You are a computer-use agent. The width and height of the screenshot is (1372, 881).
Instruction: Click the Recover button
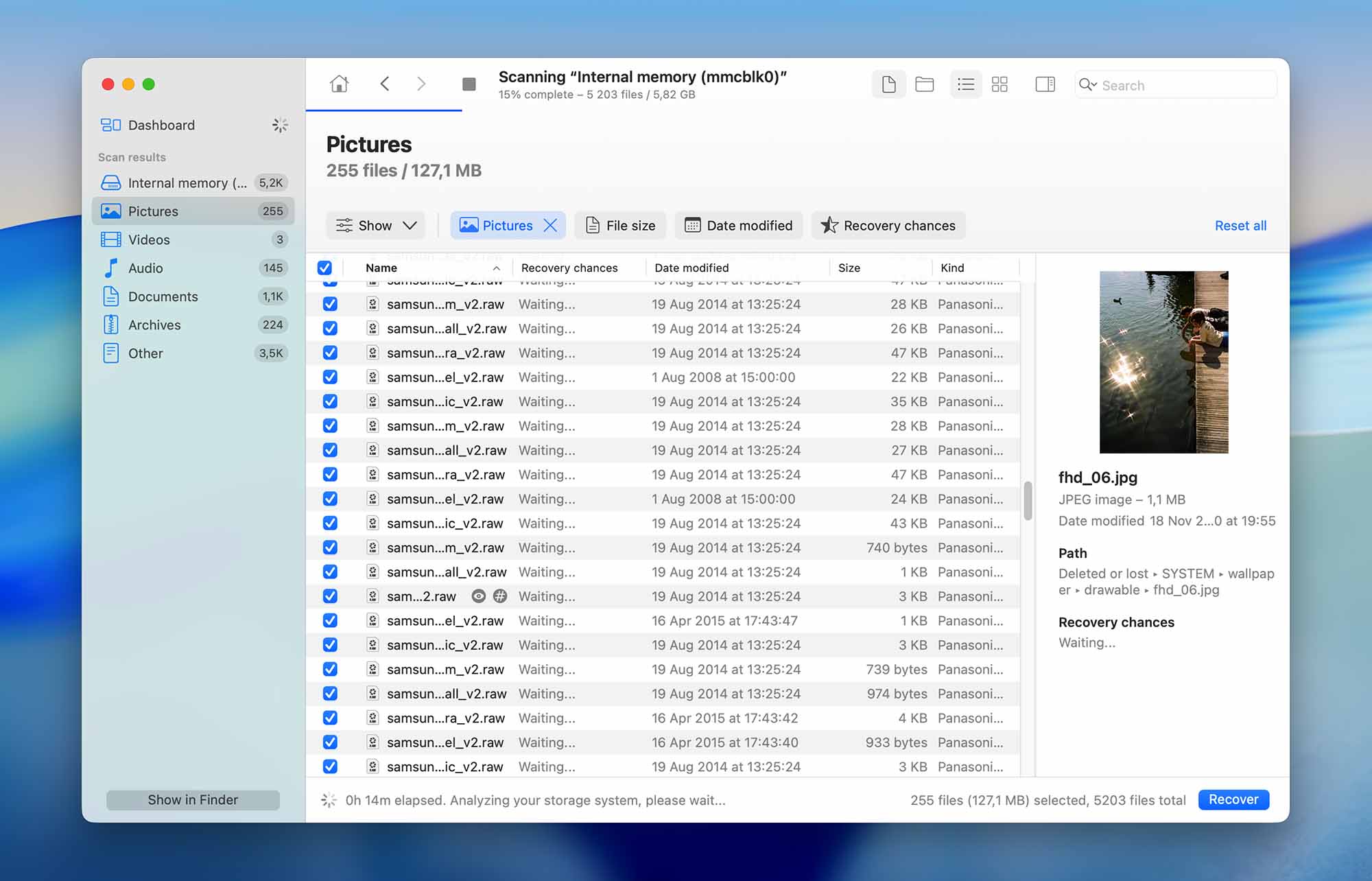coord(1233,799)
